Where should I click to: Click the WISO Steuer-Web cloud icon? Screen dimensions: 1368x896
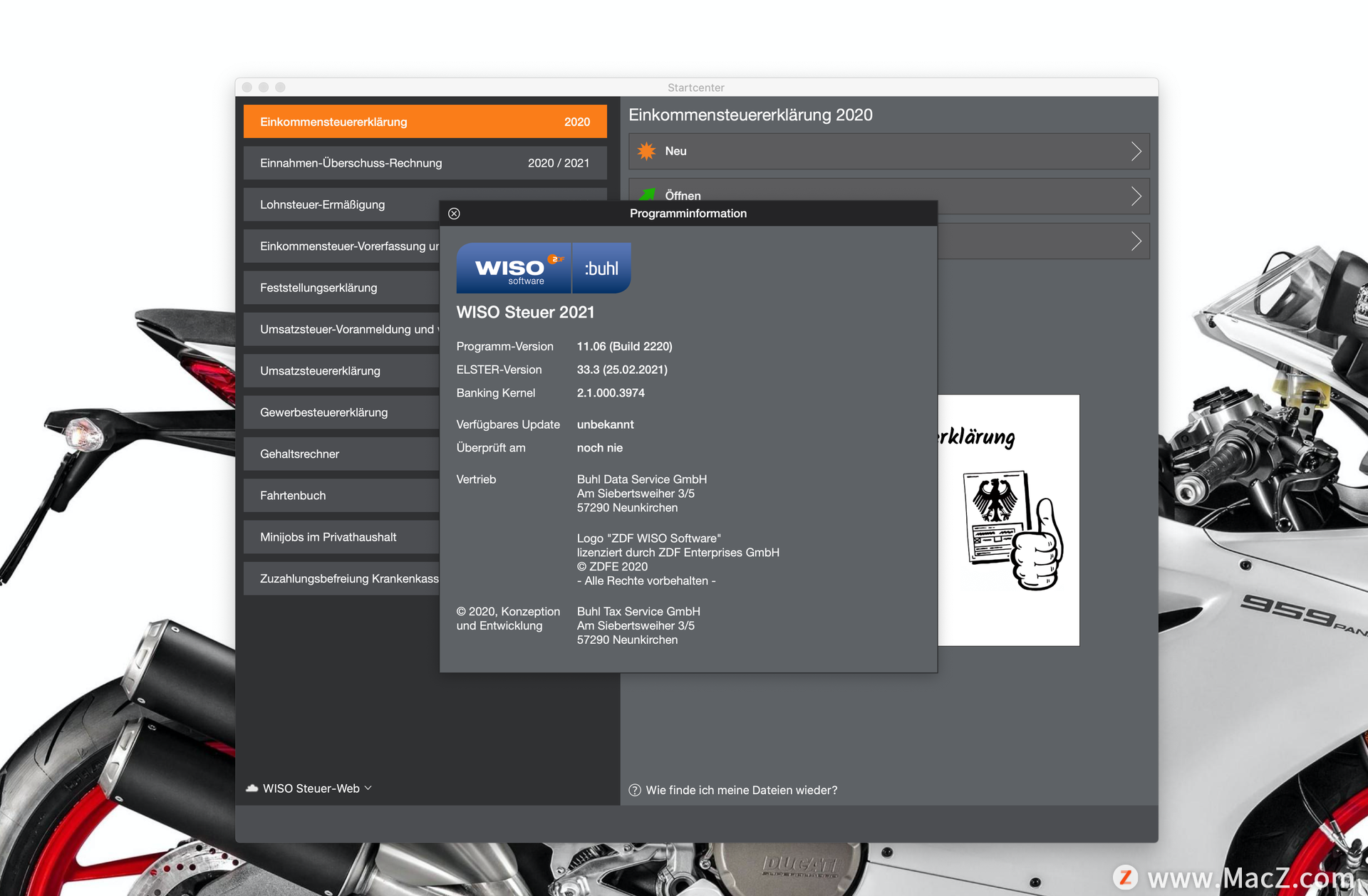(252, 788)
